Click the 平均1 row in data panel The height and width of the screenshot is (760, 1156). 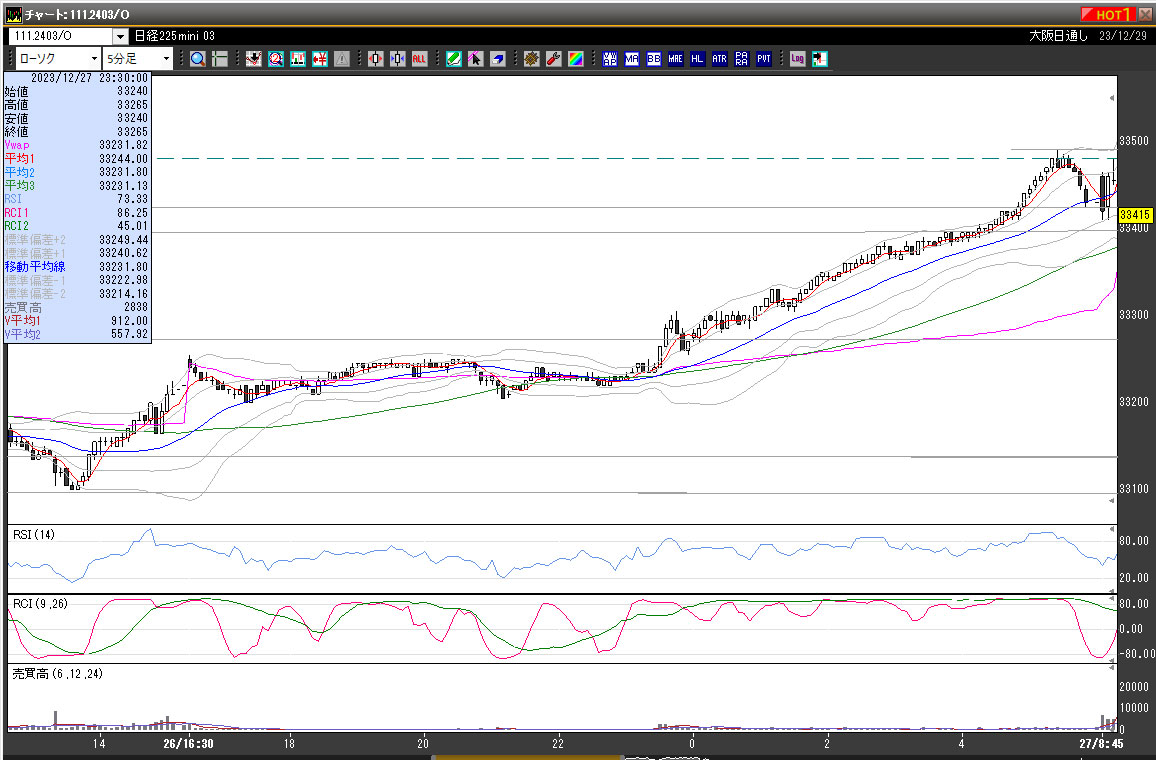click(x=76, y=158)
